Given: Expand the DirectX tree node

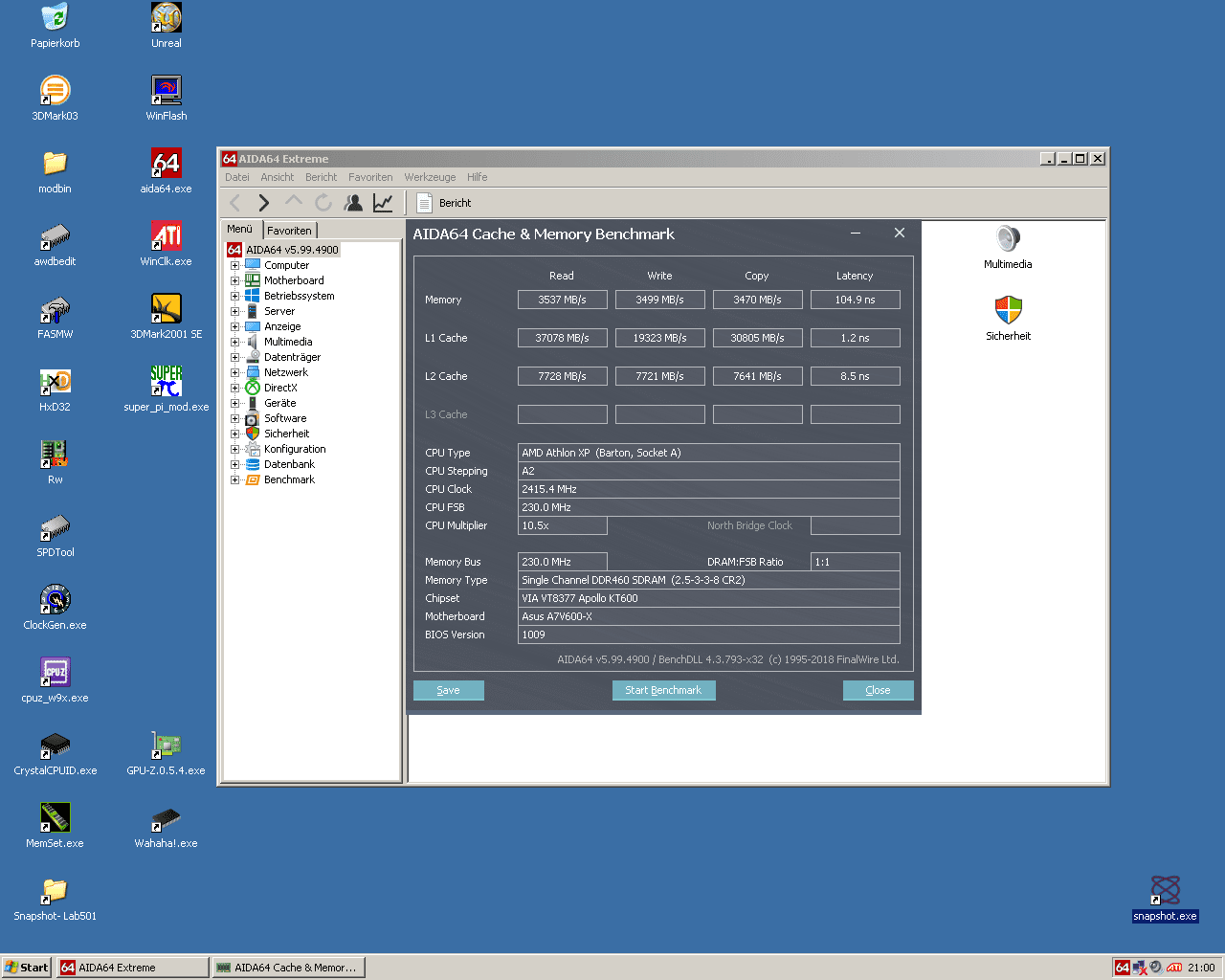Looking at the screenshot, I should coord(234,388).
